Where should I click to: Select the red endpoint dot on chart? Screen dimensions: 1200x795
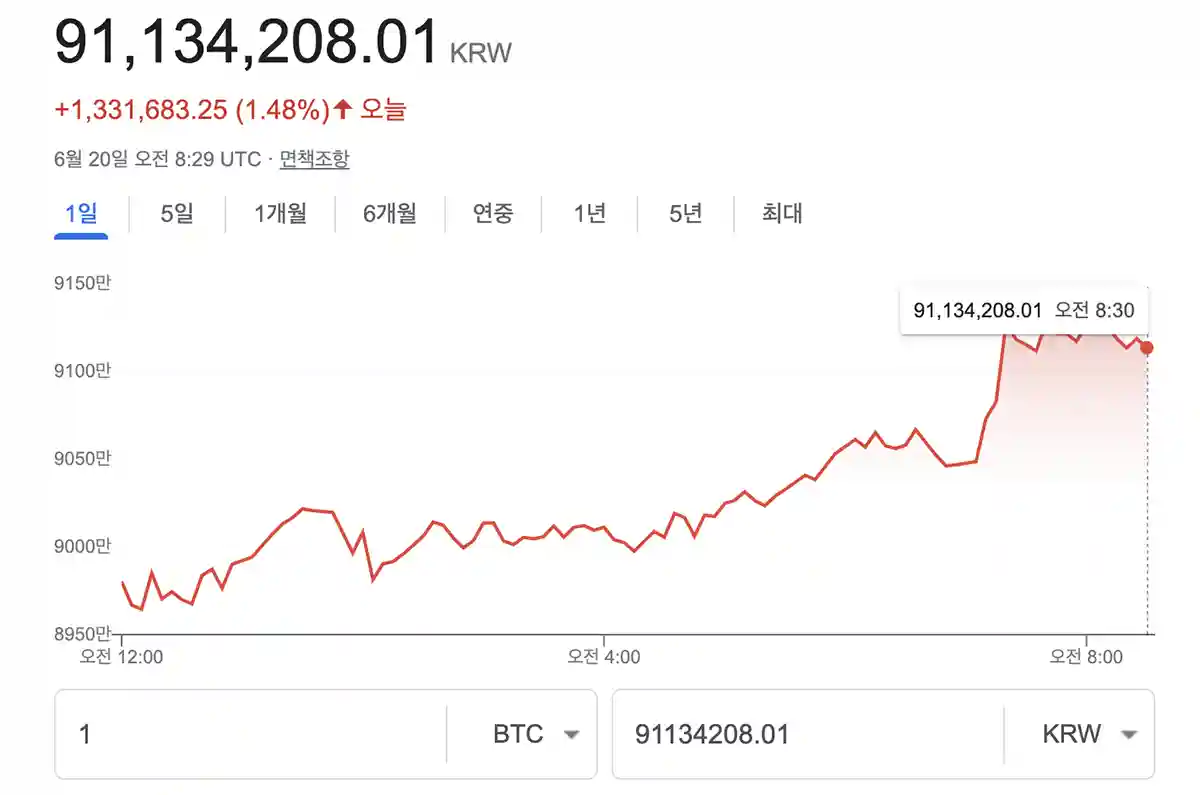(x=1145, y=348)
